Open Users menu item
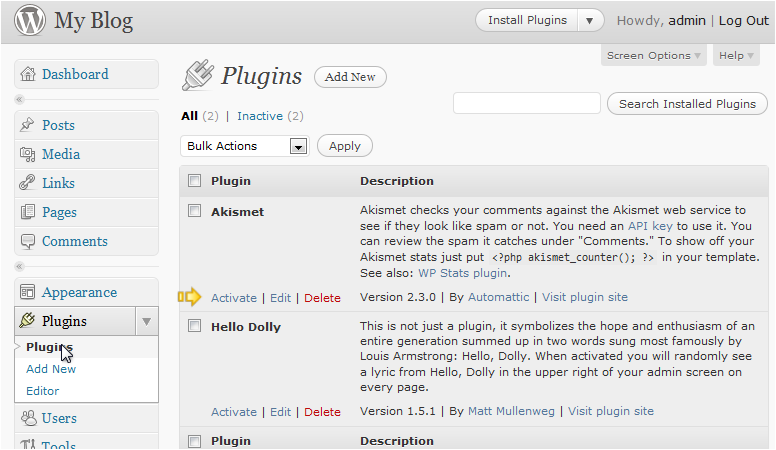 point(59,418)
